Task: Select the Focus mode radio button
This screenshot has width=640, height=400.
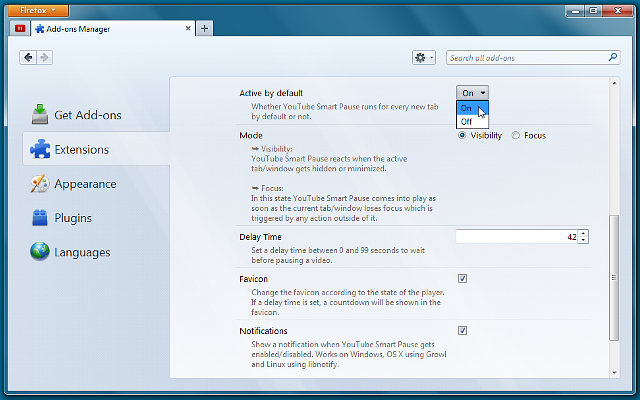Action: [x=516, y=135]
